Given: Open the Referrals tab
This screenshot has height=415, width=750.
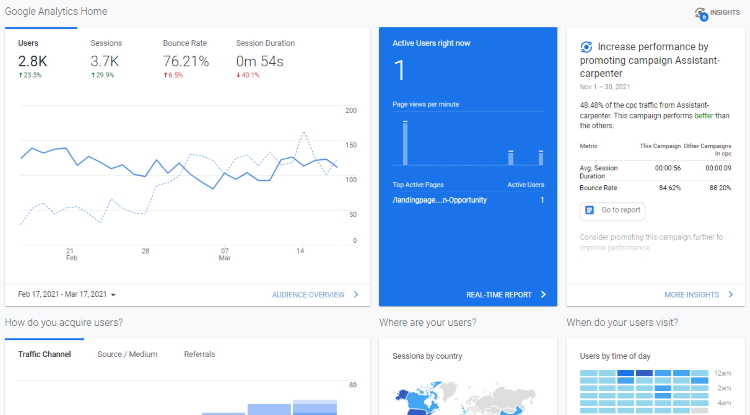Looking at the screenshot, I should point(199,354).
